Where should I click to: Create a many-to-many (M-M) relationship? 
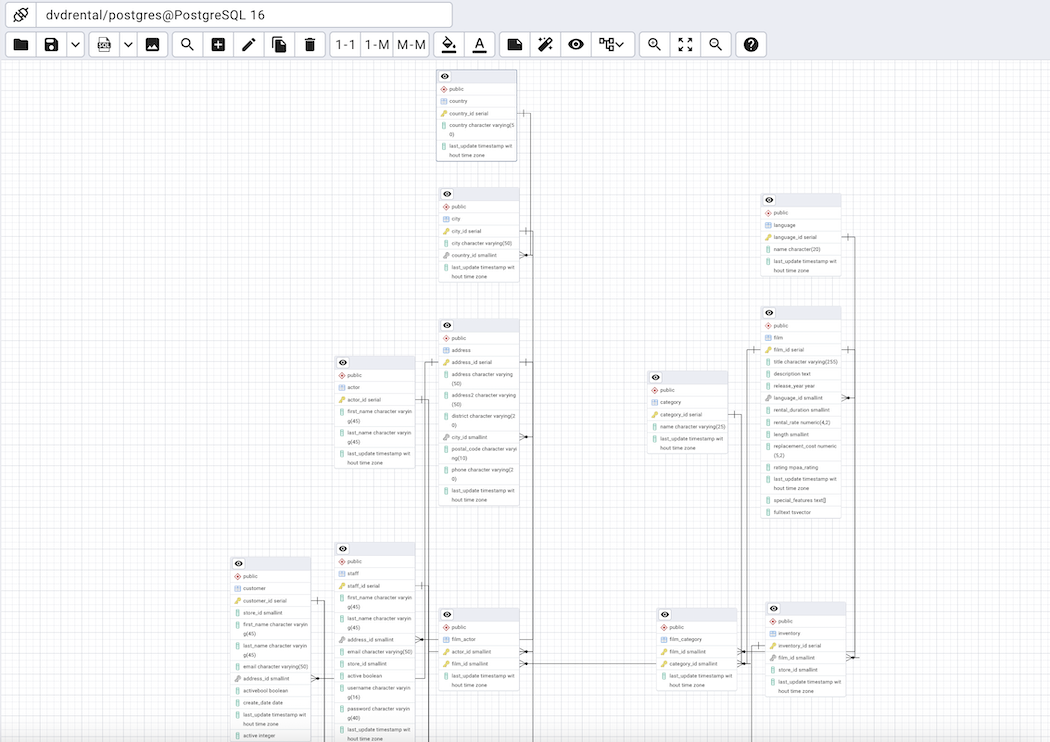(411, 44)
